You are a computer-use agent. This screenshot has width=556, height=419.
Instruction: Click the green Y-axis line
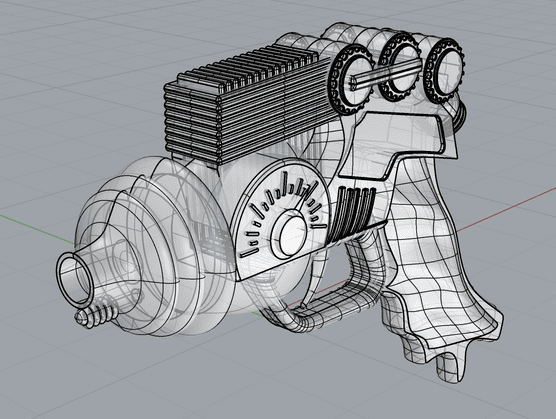(37, 229)
